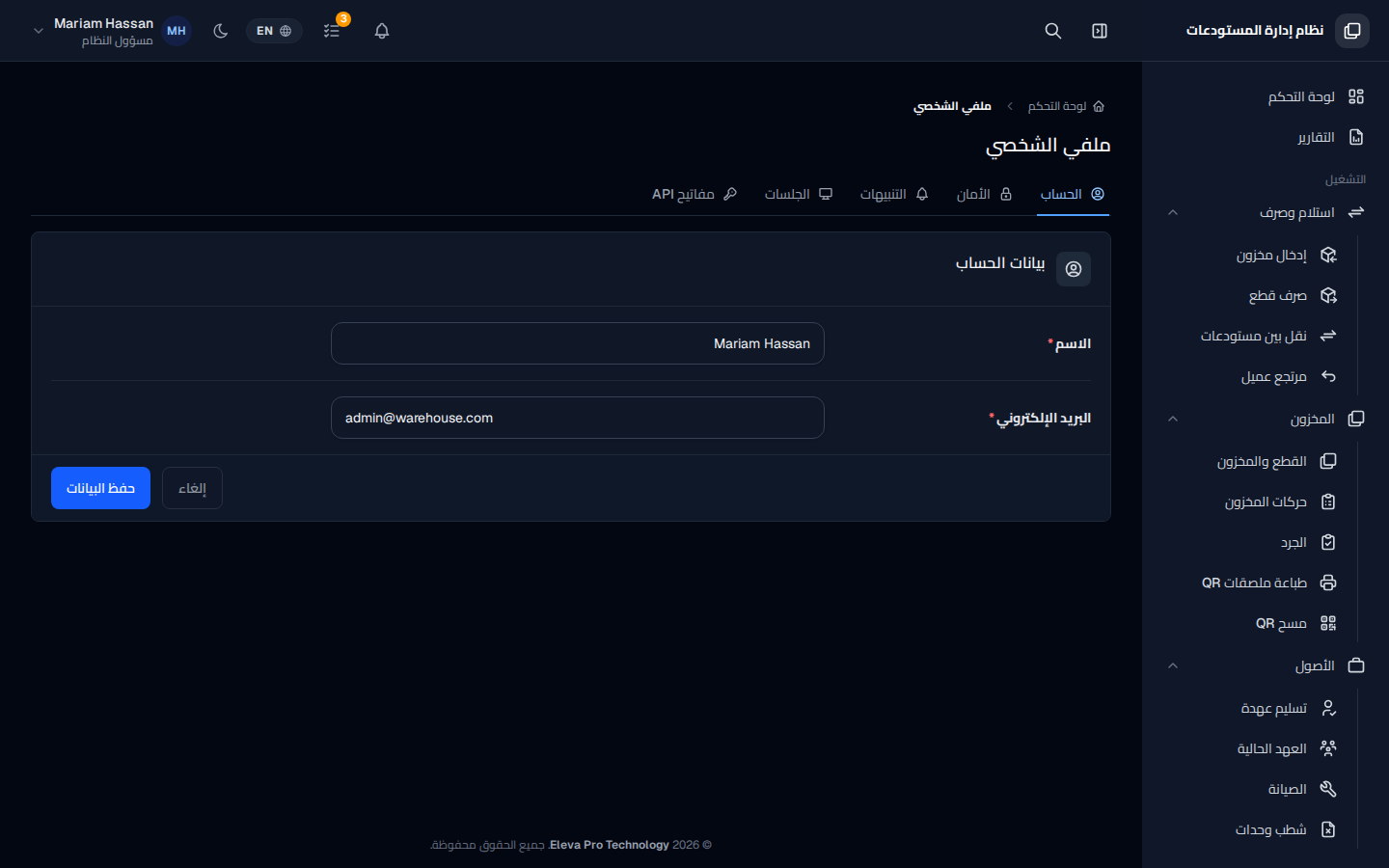Open التقارير reports in sidebar
Viewport: 1389px width, 868px height.
click(1266, 137)
